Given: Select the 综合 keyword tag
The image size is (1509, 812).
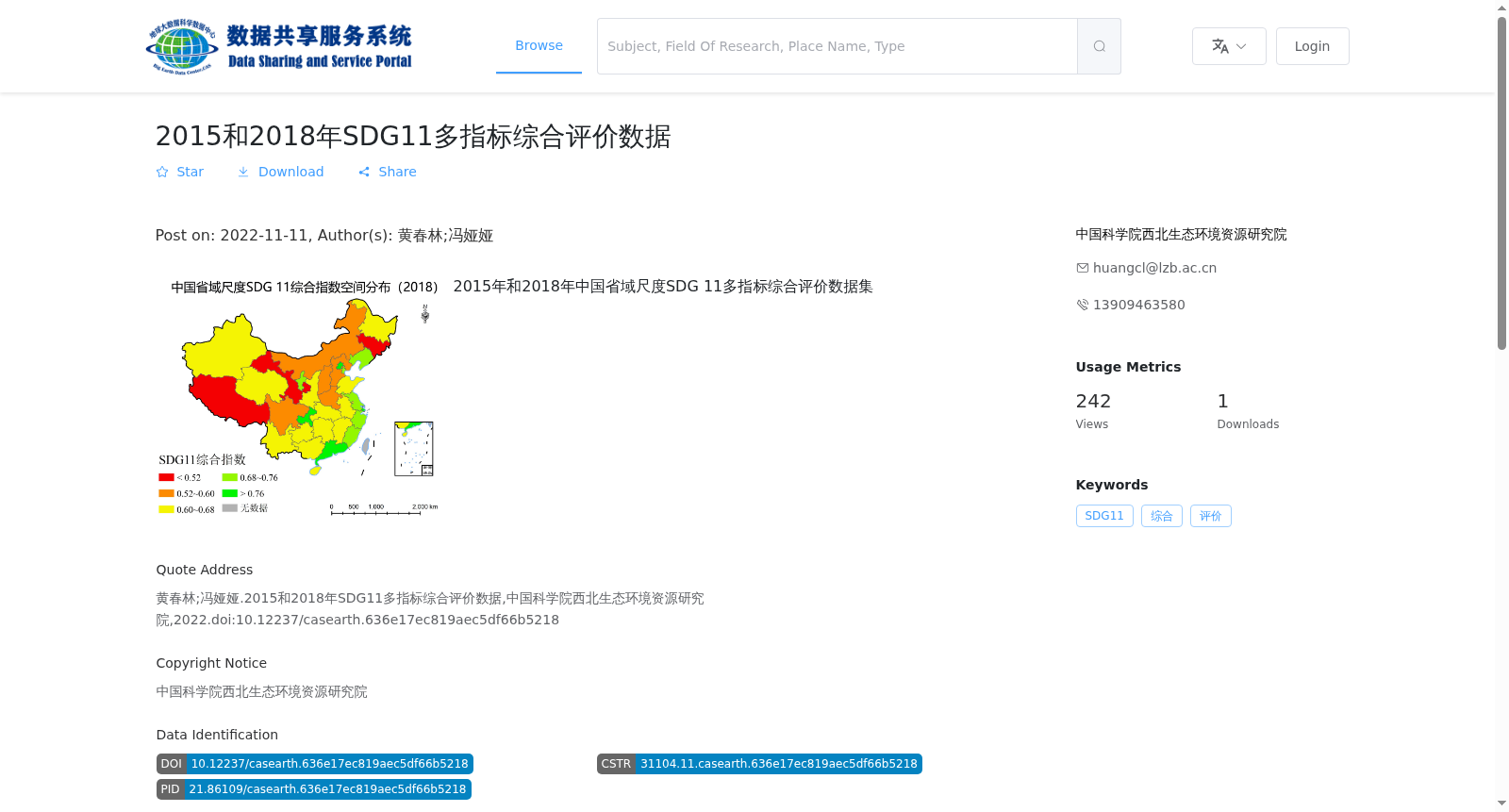Looking at the screenshot, I should pos(1161,516).
